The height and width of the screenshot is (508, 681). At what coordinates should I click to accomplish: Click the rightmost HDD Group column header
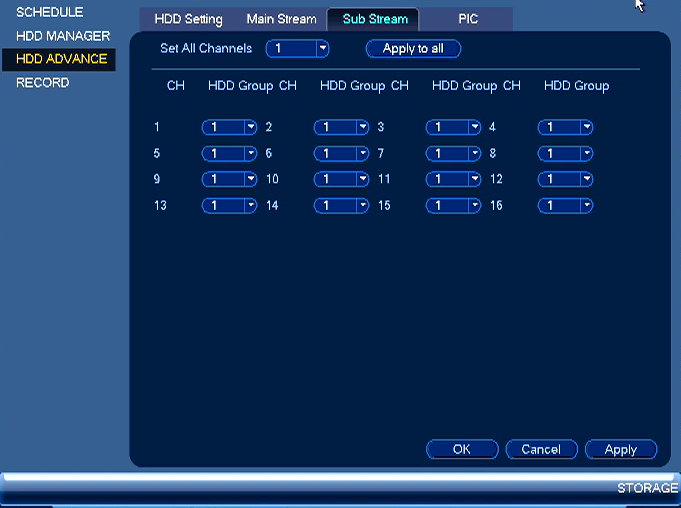576,86
